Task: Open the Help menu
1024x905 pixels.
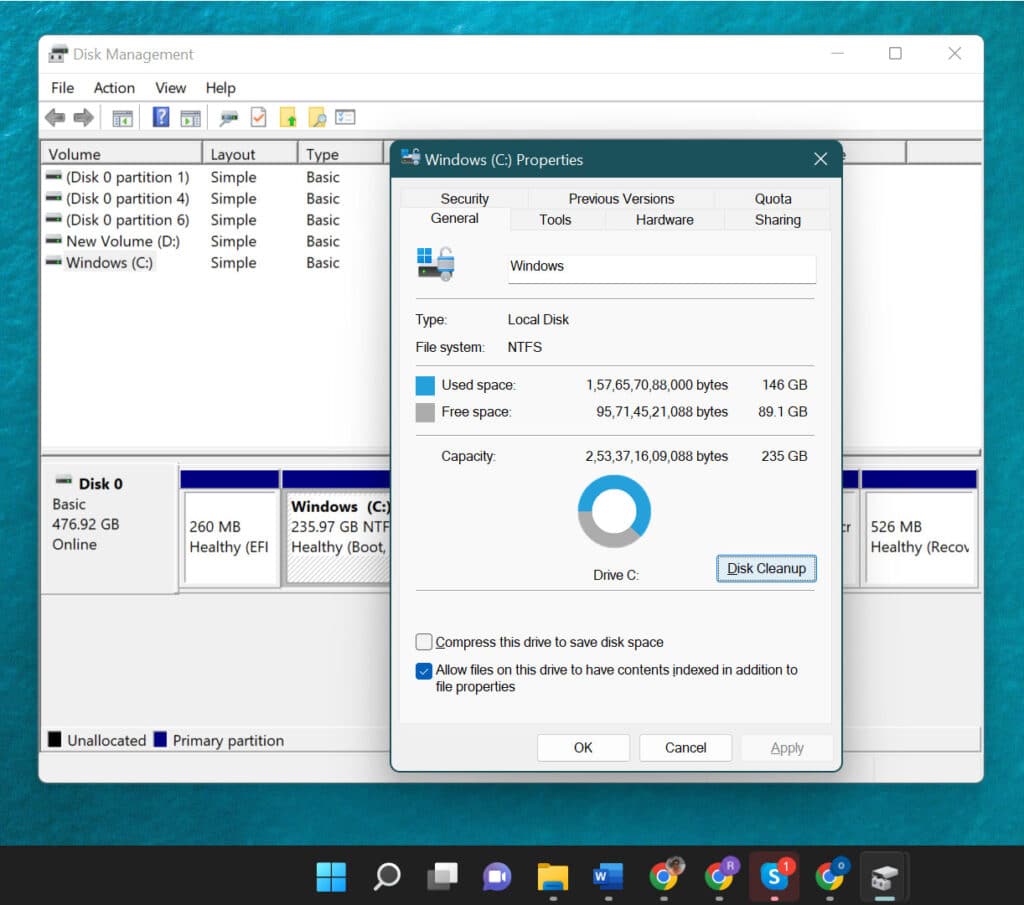Action: [221, 87]
